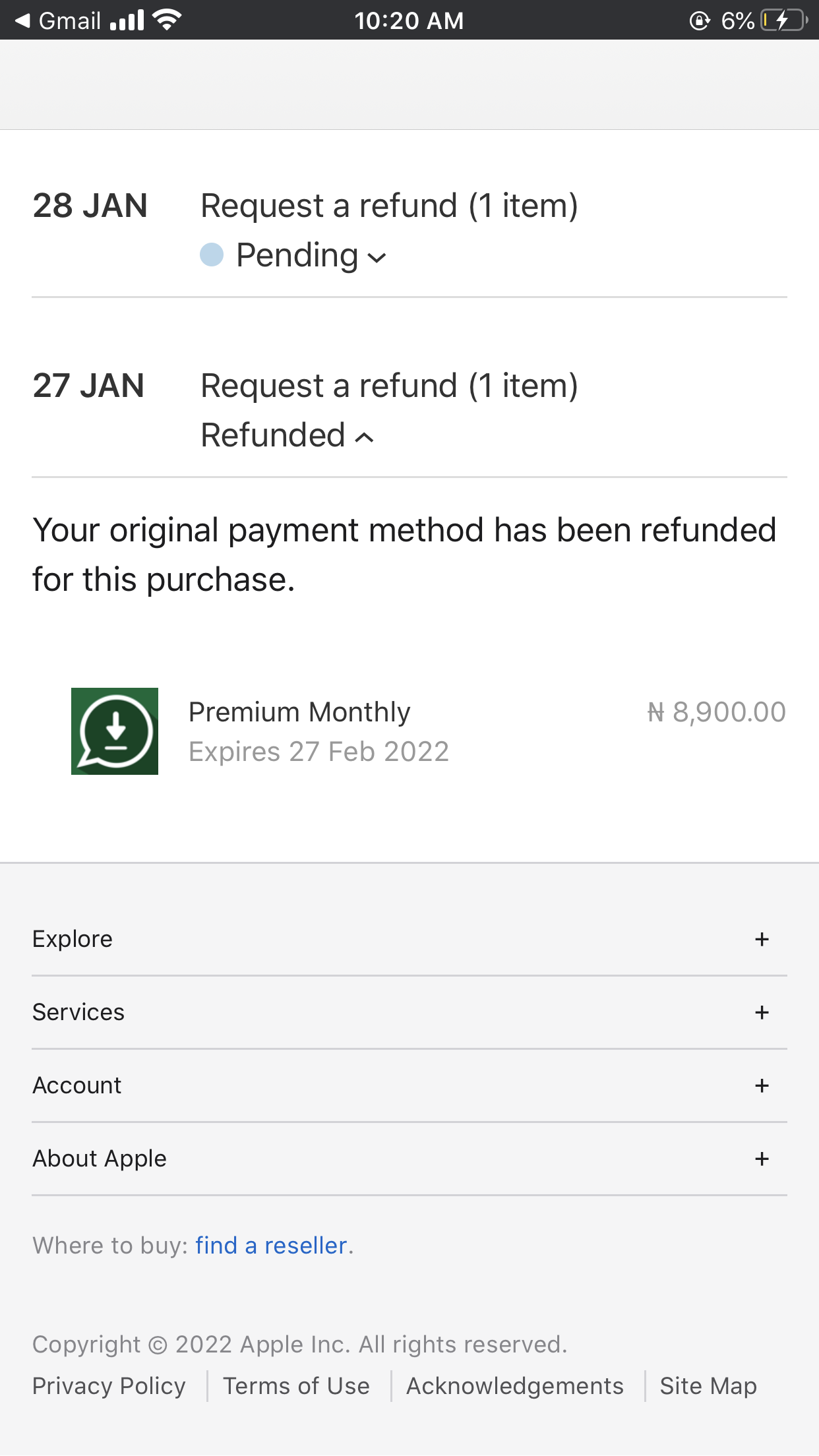Expand the Services section plus icon
The width and height of the screenshot is (819, 1456).
762,1012
